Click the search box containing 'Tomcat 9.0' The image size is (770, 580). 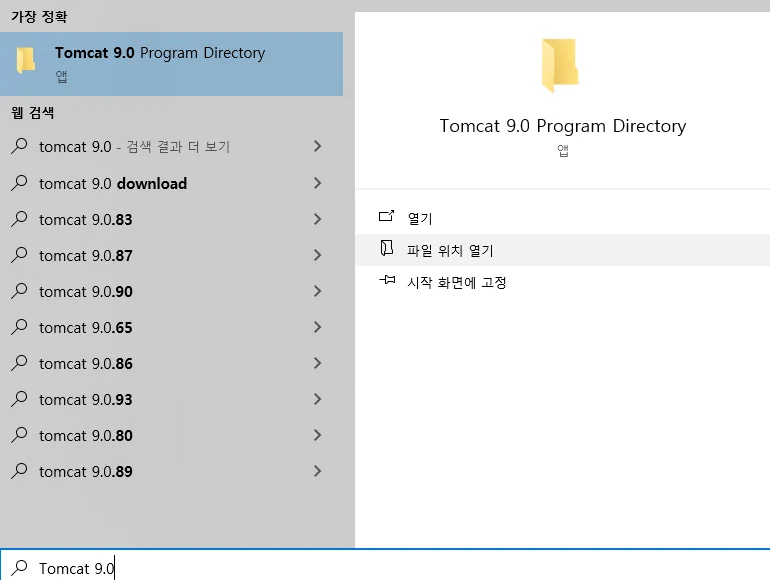coord(385,565)
